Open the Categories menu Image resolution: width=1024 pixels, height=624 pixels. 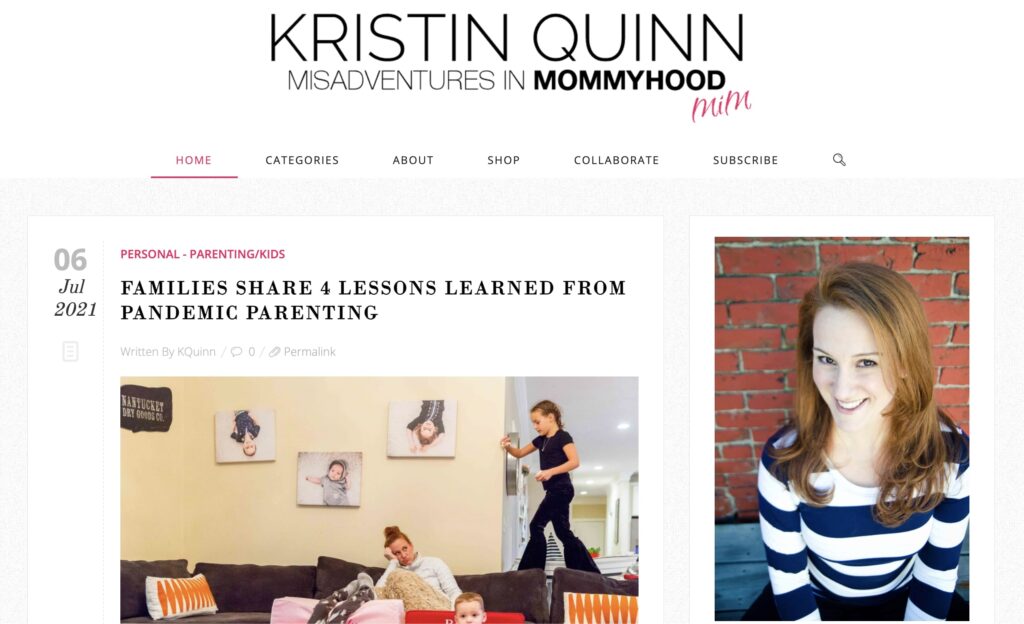tap(302, 160)
